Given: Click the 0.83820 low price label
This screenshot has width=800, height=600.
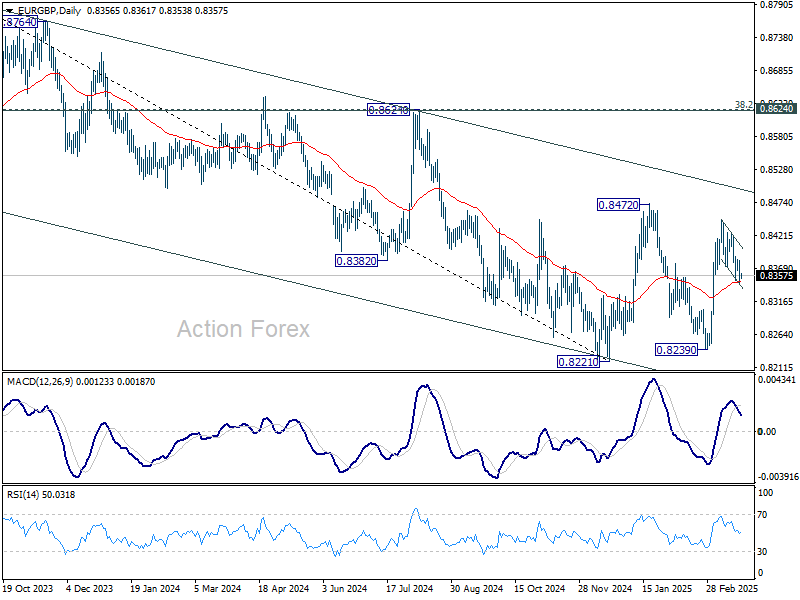Looking at the screenshot, I should click(x=356, y=261).
